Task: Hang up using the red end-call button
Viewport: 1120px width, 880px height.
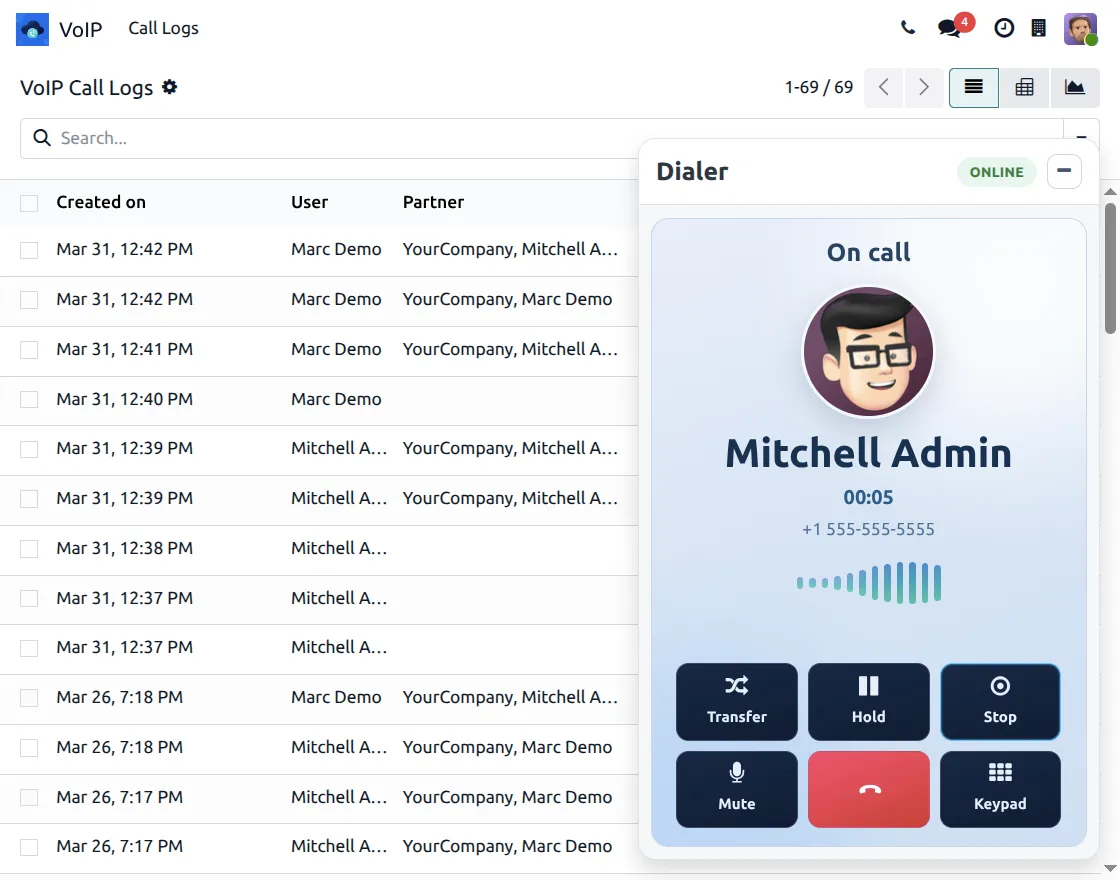Action: click(x=868, y=789)
